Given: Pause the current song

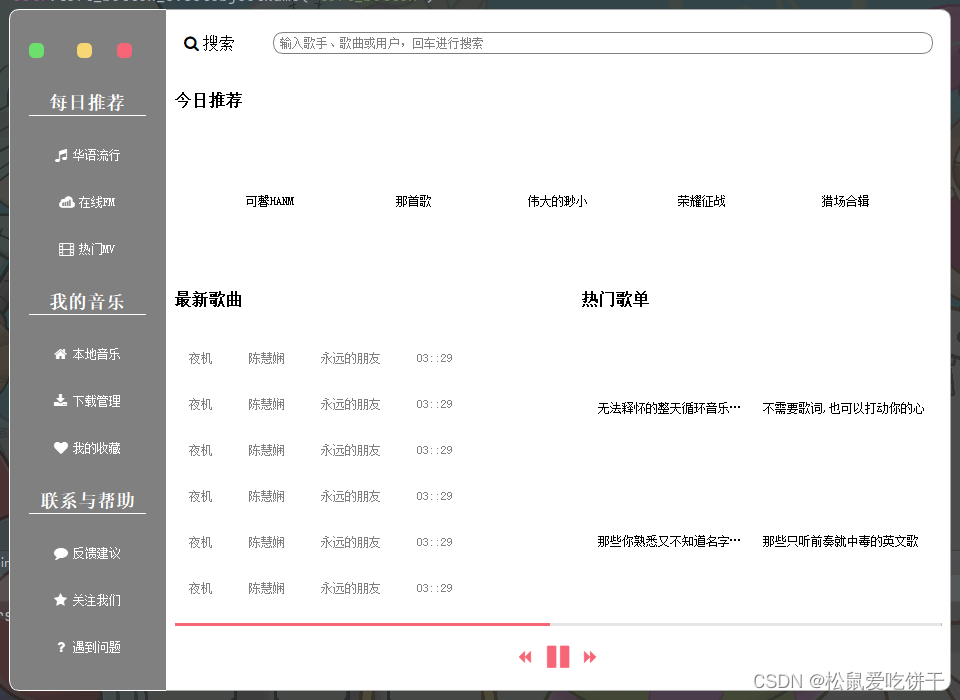Looking at the screenshot, I should point(558,657).
